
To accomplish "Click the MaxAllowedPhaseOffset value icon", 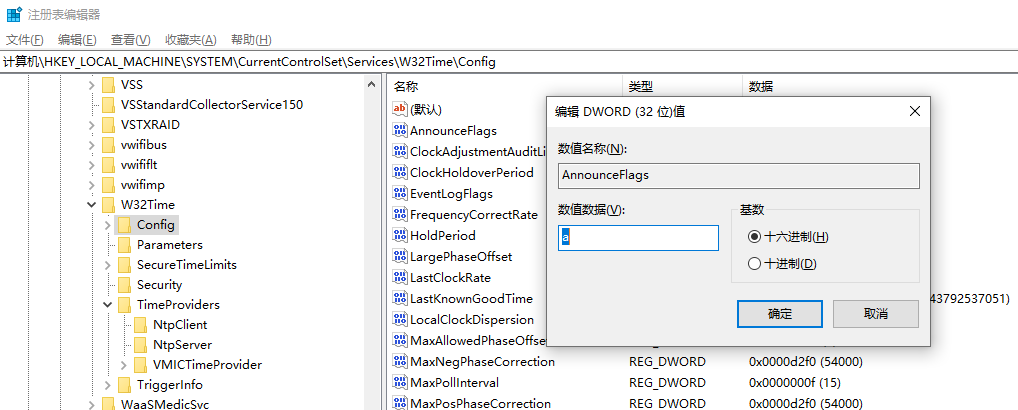I will click(x=400, y=340).
